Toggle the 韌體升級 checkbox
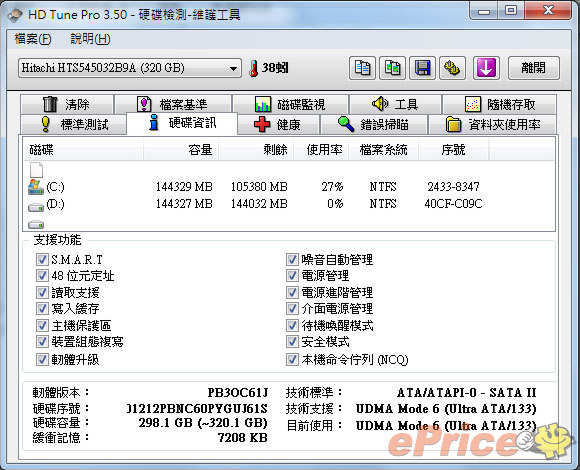 tap(42, 359)
